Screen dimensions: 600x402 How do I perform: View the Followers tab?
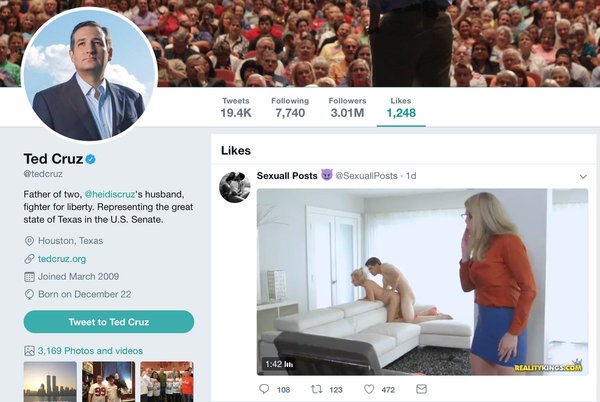pos(347,107)
